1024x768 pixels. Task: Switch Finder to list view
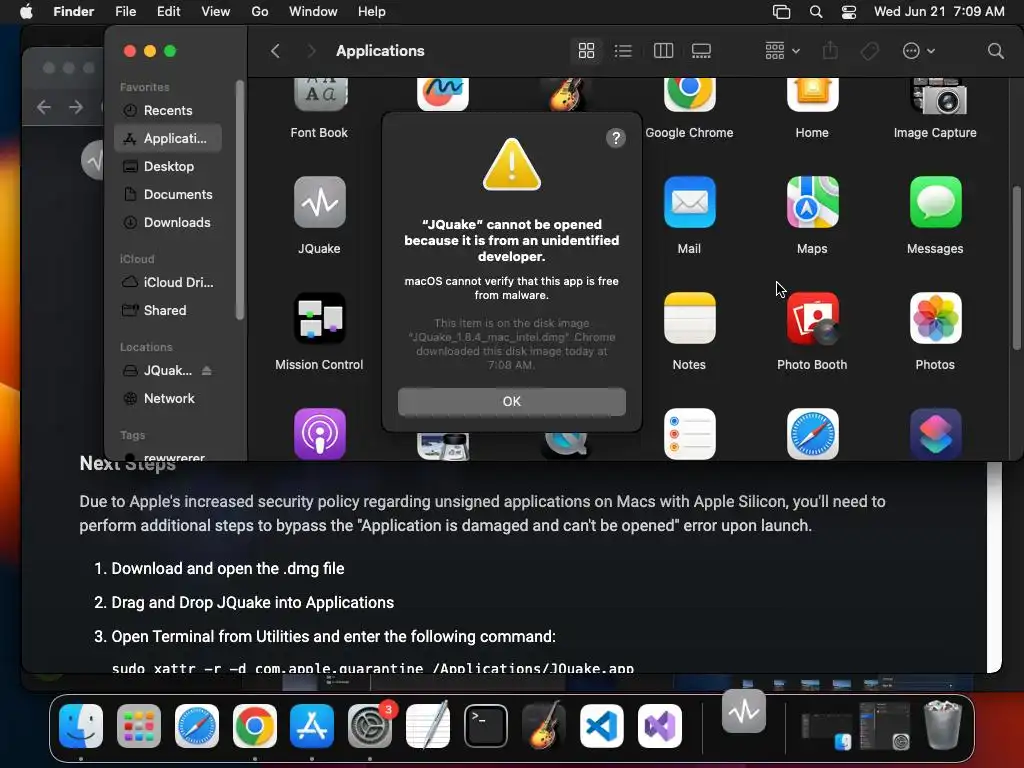[623, 51]
